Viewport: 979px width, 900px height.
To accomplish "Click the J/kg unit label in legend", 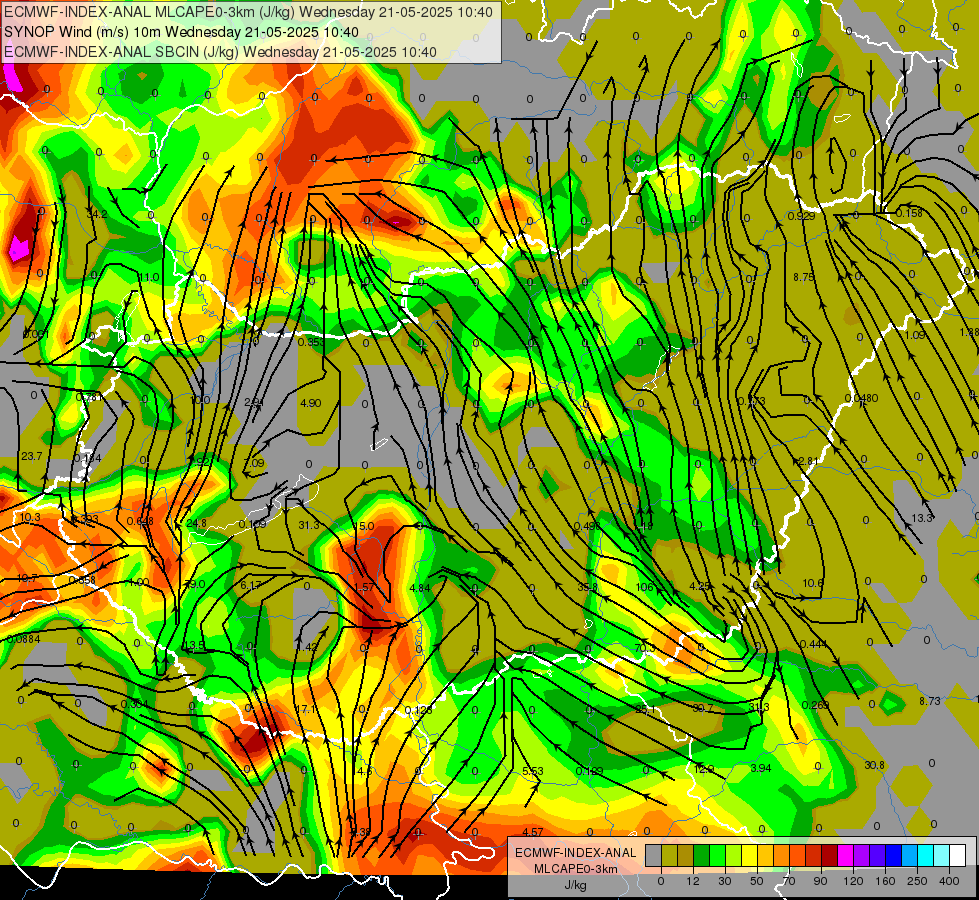I will click(x=575, y=885).
